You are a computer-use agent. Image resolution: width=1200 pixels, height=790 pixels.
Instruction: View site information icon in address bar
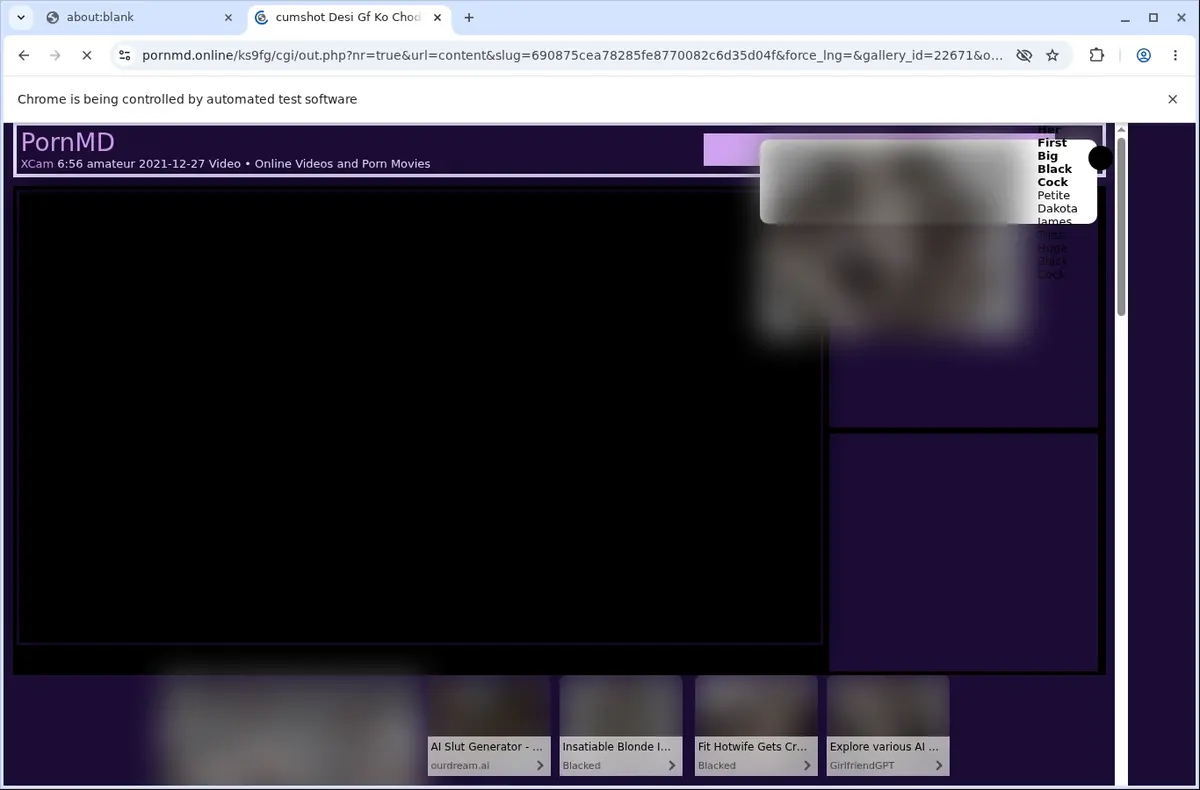123,56
